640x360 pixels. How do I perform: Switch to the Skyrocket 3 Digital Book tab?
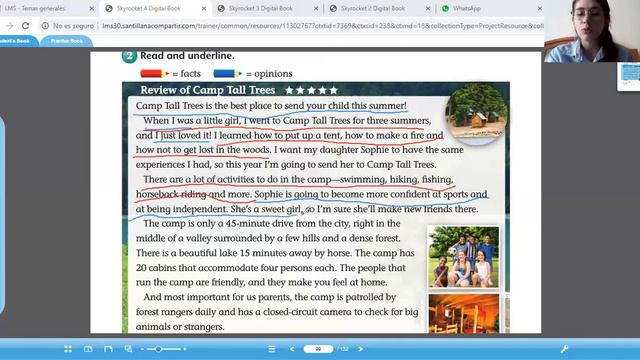(261, 8)
